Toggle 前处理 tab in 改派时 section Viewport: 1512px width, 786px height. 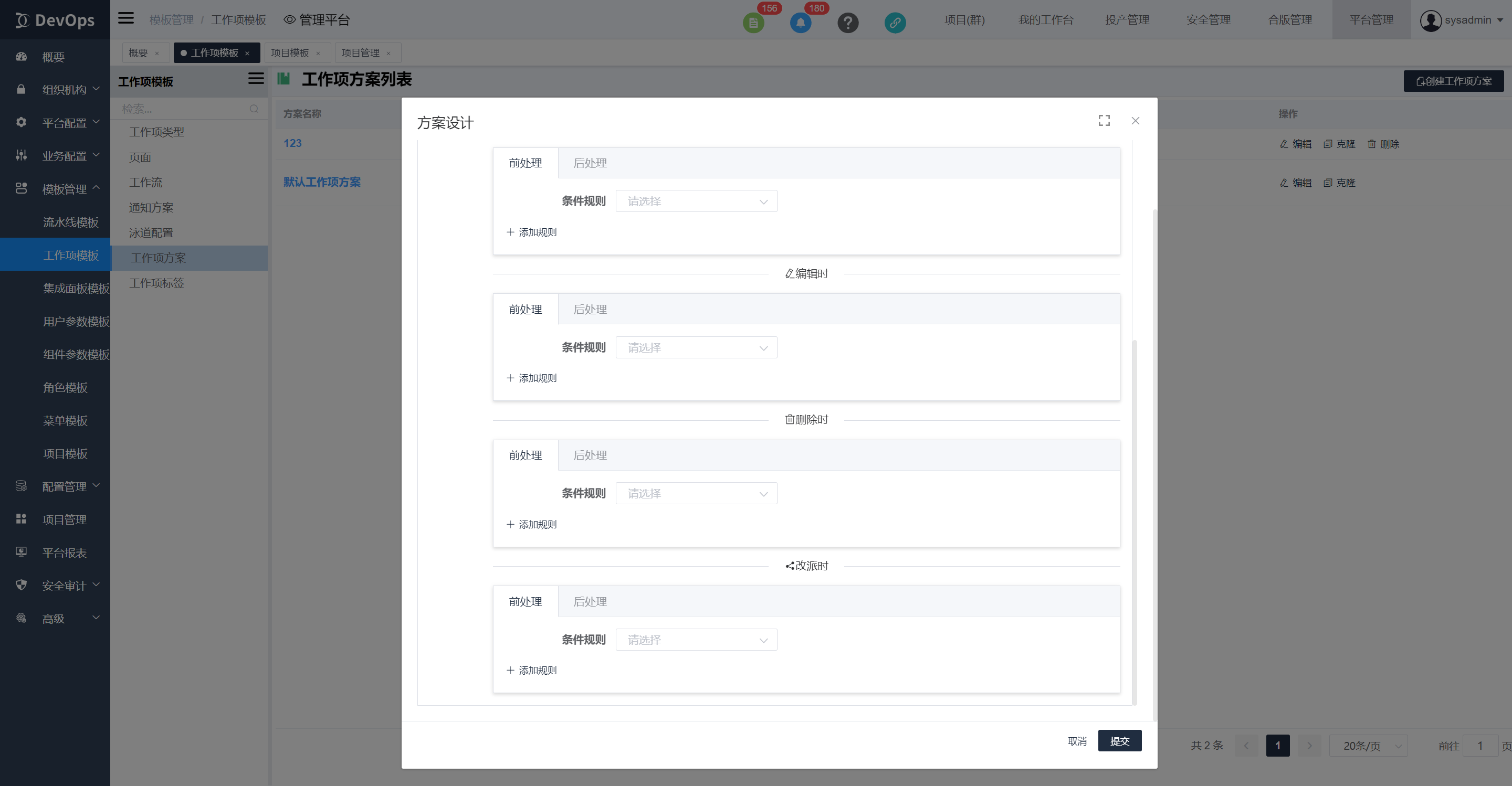525,601
